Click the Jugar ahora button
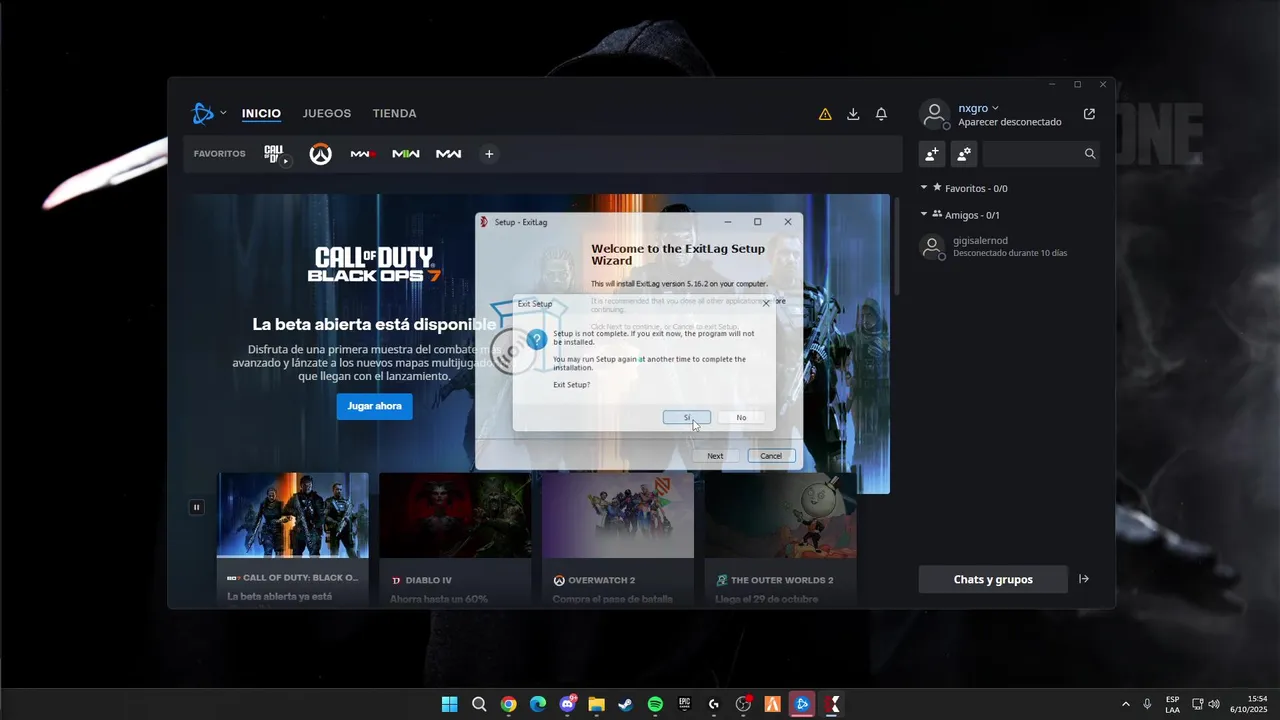Screen dimensions: 1280x720 [x=374, y=406]
